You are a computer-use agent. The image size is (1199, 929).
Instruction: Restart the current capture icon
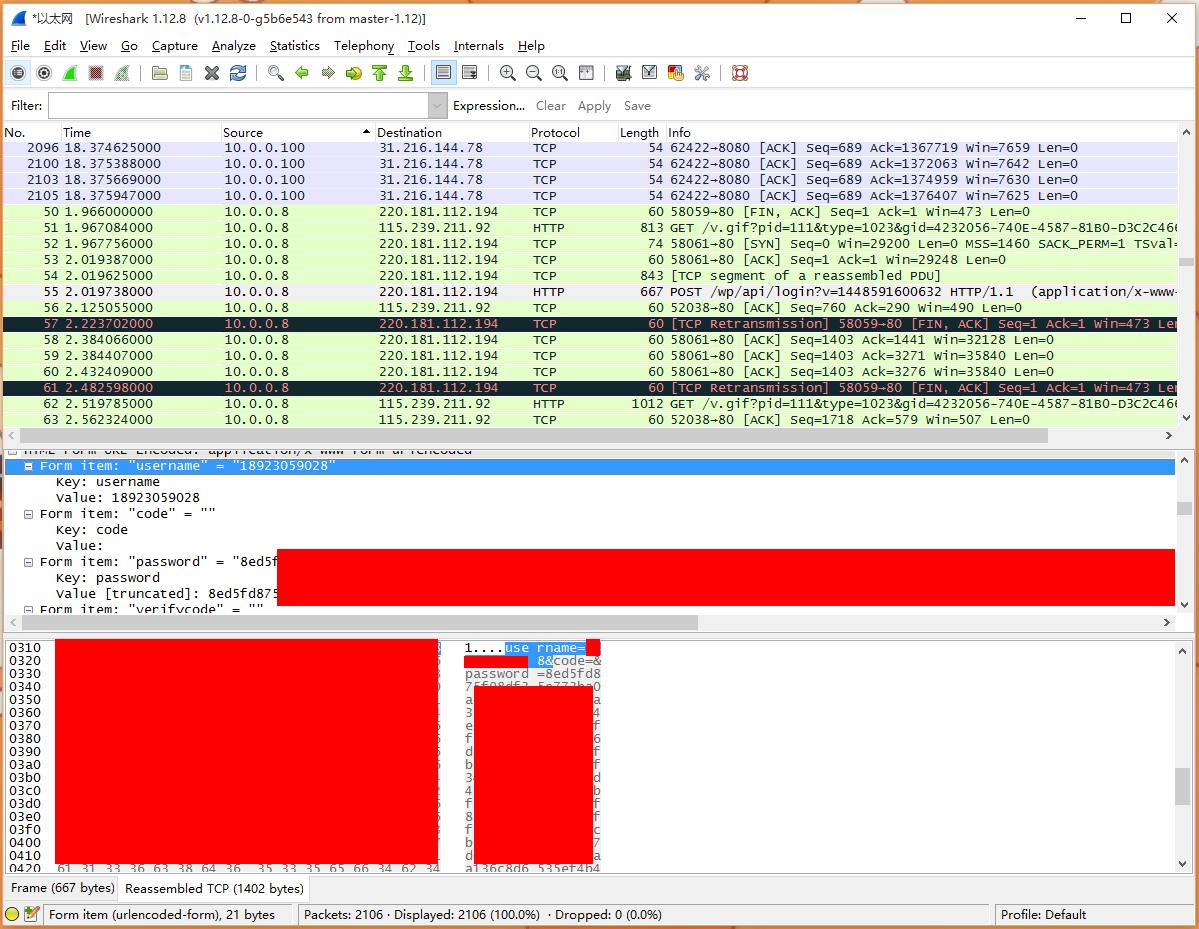coord(122,73)
